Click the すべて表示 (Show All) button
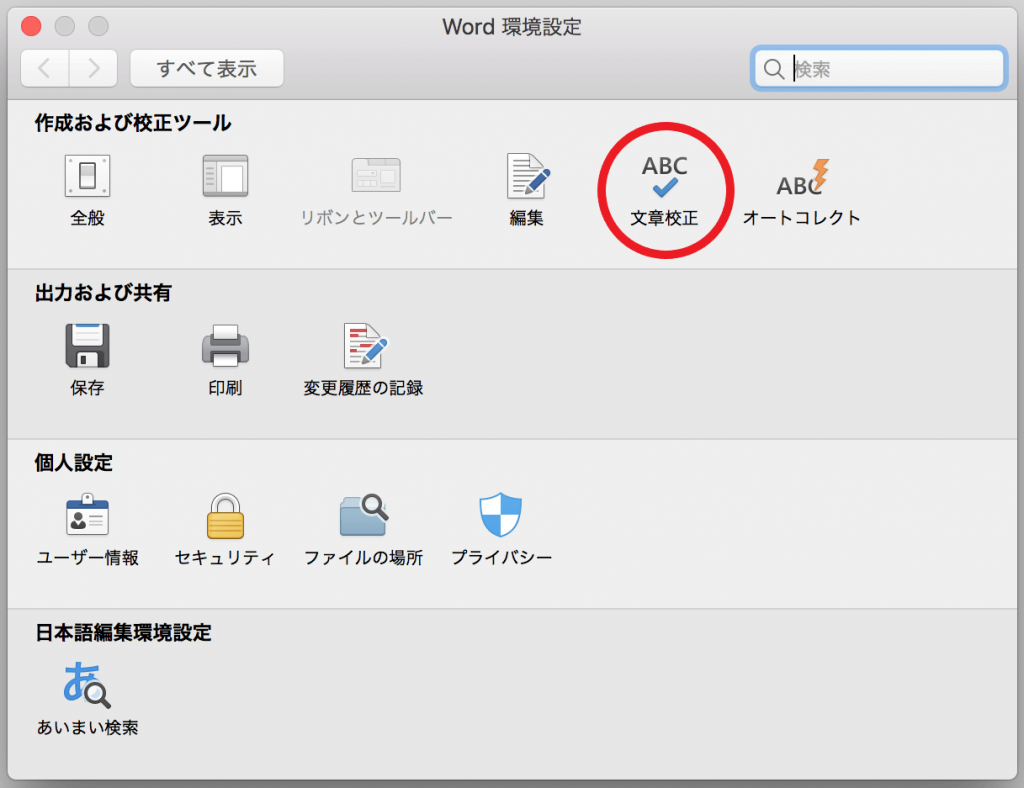Image resolution: width=1024 pixels, height=788 pixels. coord(207,69)
